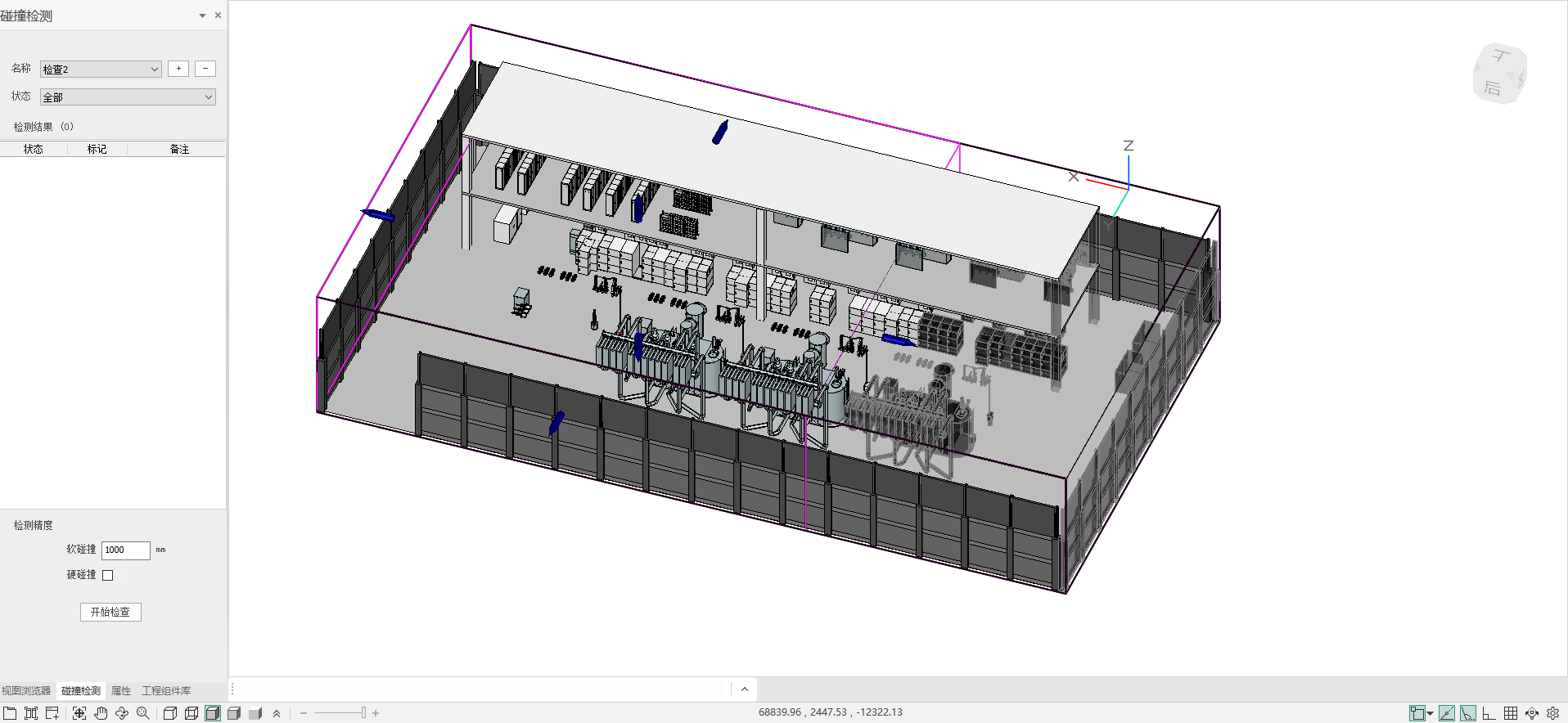Toggle the grid display icon
This screenshot has height=723, width=1568.
coord(1511,713)
